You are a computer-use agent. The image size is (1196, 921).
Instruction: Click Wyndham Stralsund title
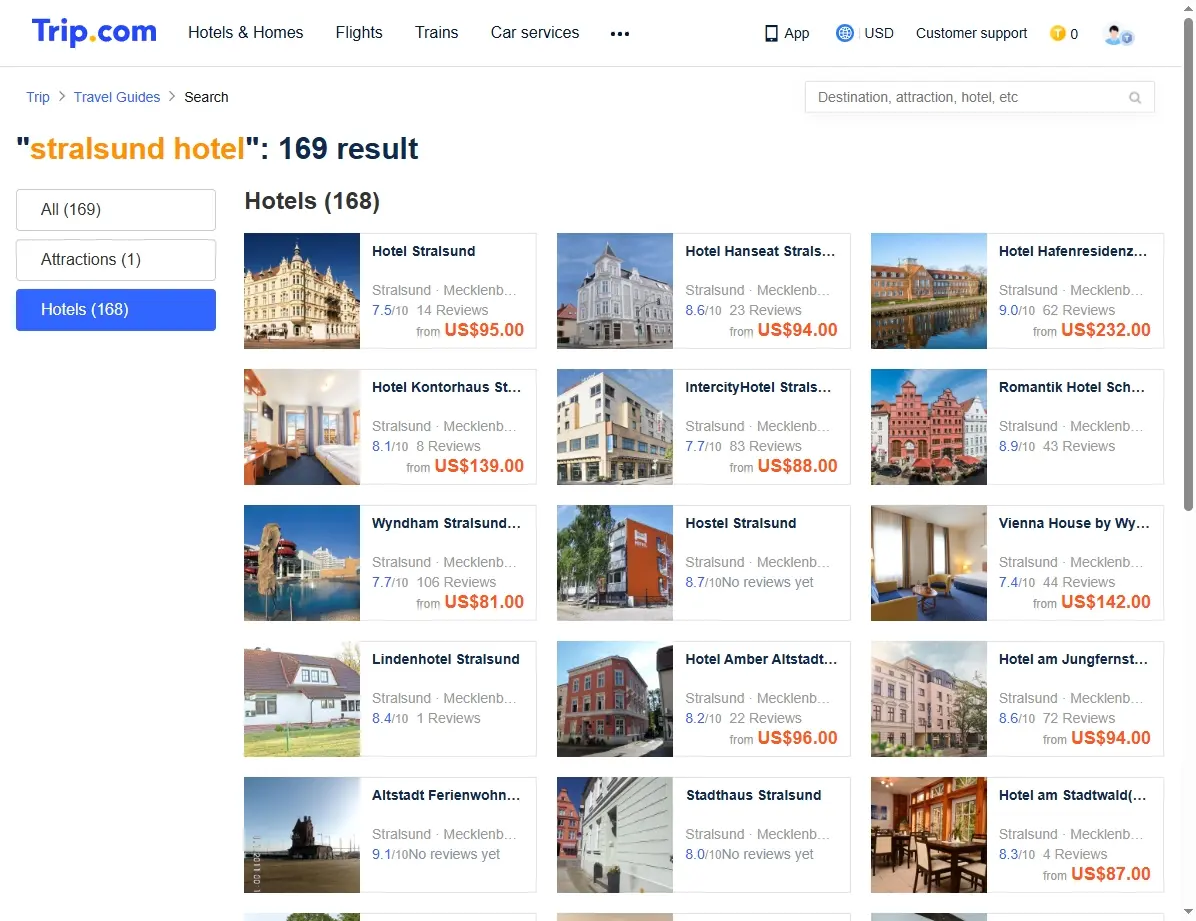tap(446, 523)
